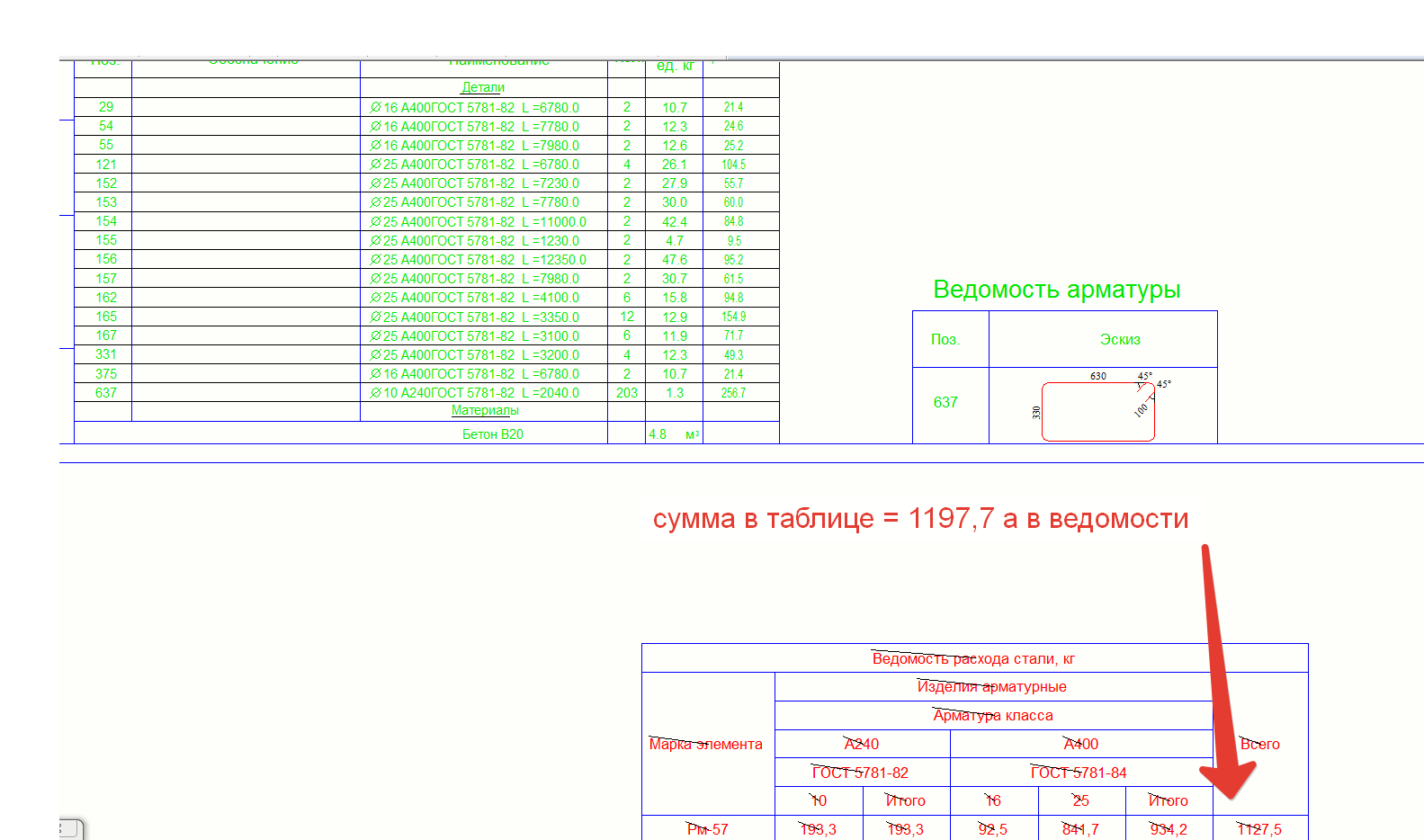Select the A400 class header cell
Screen dimensions: 1424x840
[x=1080, y=744]
